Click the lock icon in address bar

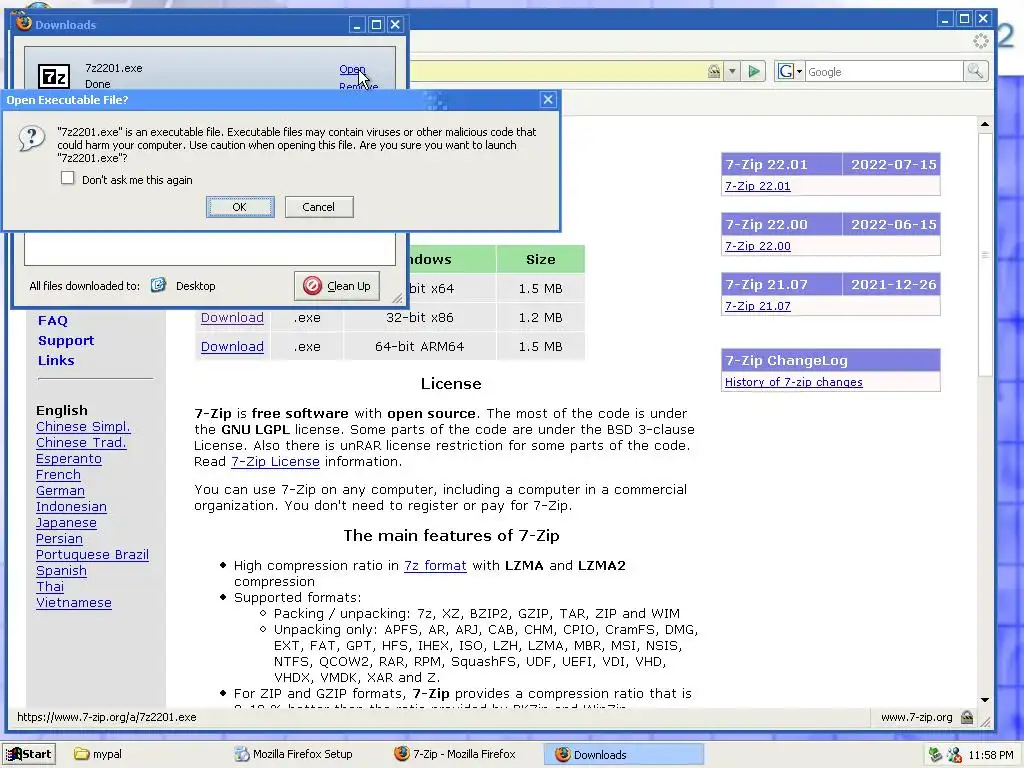714,71
